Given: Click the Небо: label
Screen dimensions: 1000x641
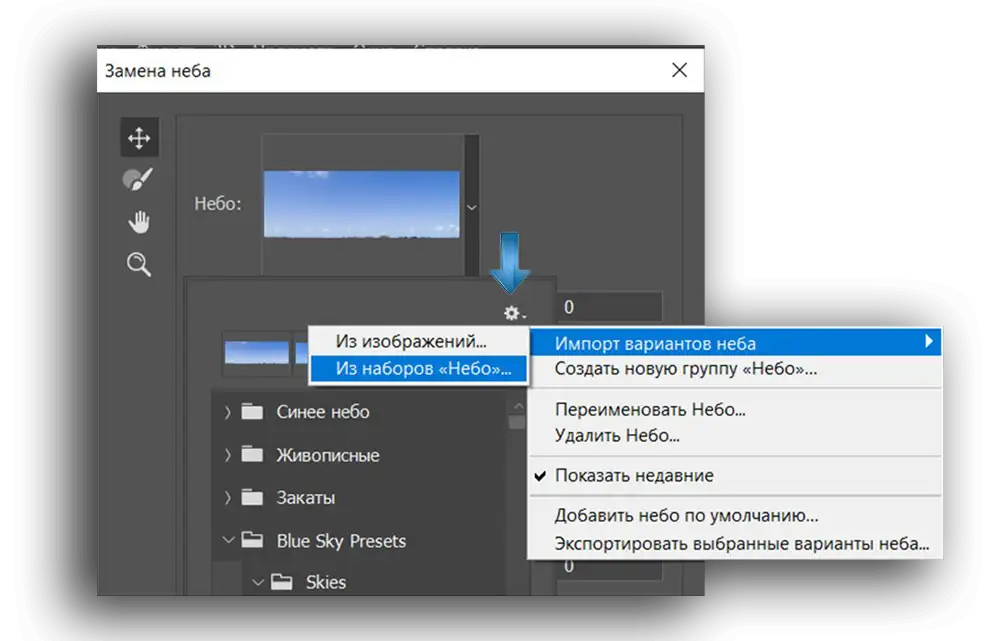Looking at the screenshot, I should click(x=218, y=204).
